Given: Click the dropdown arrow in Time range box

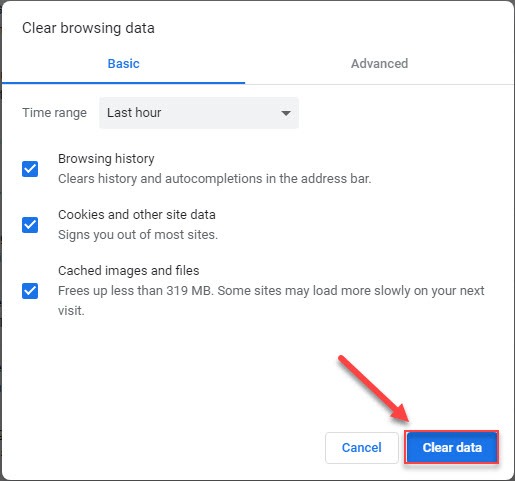Looking at the screenshot, I should tap(286, 113).
